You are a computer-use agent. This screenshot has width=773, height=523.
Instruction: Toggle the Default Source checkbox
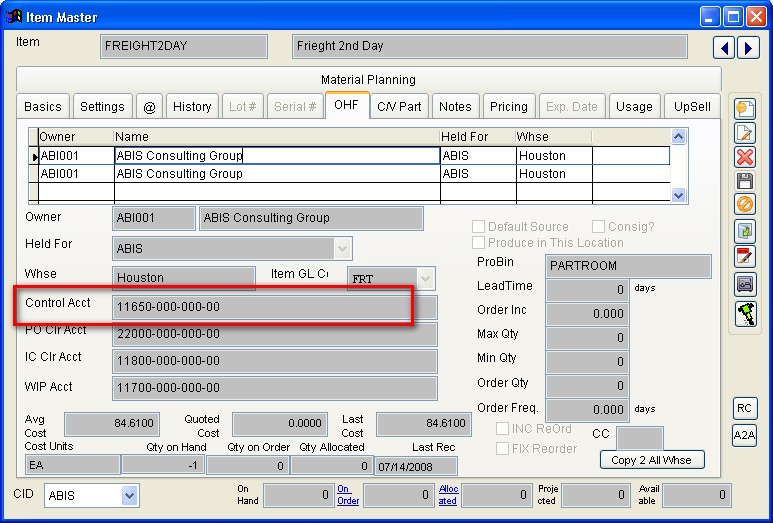coord(479,227)
